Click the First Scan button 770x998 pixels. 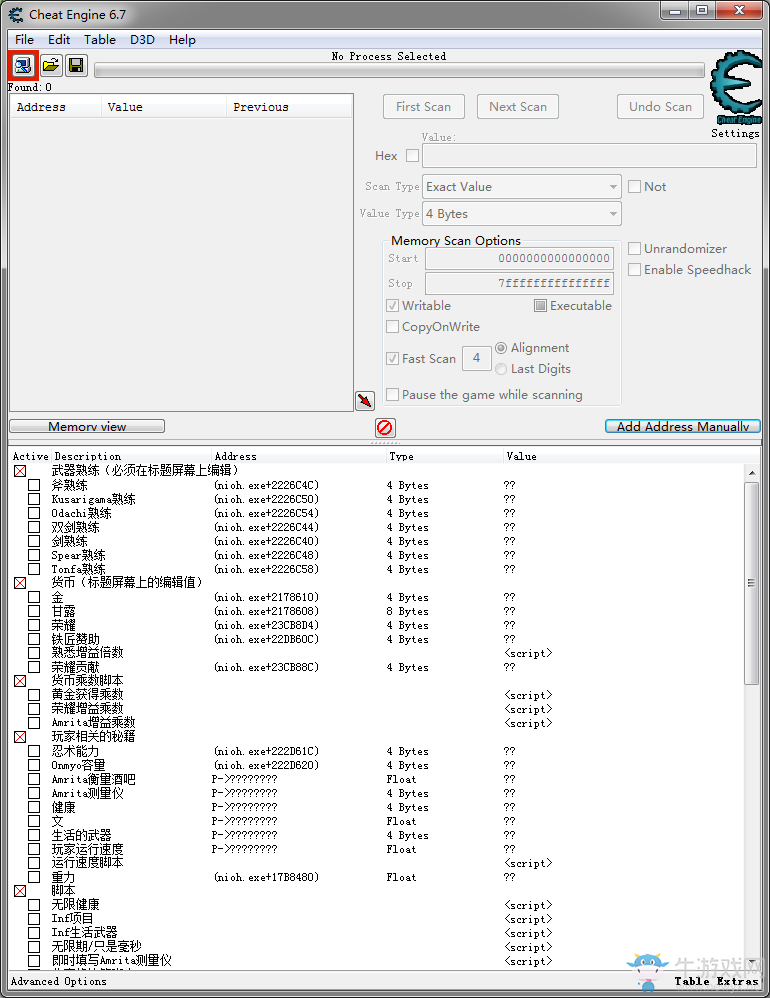pyautogui.click(x=424, y=106)
